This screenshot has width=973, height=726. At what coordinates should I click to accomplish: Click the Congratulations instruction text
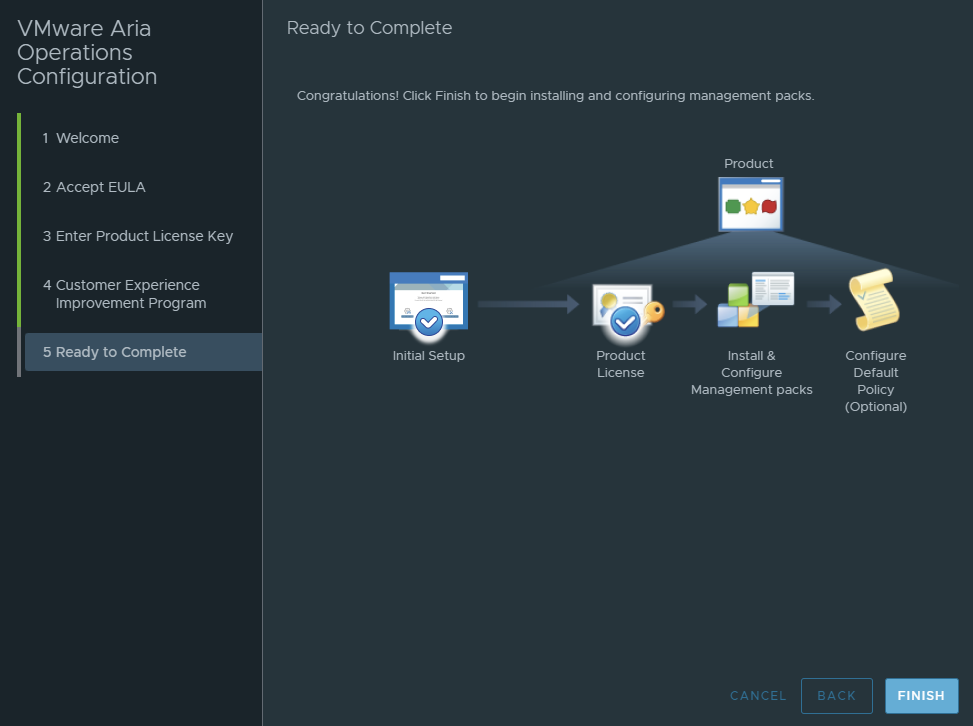[x=555, y=96]
